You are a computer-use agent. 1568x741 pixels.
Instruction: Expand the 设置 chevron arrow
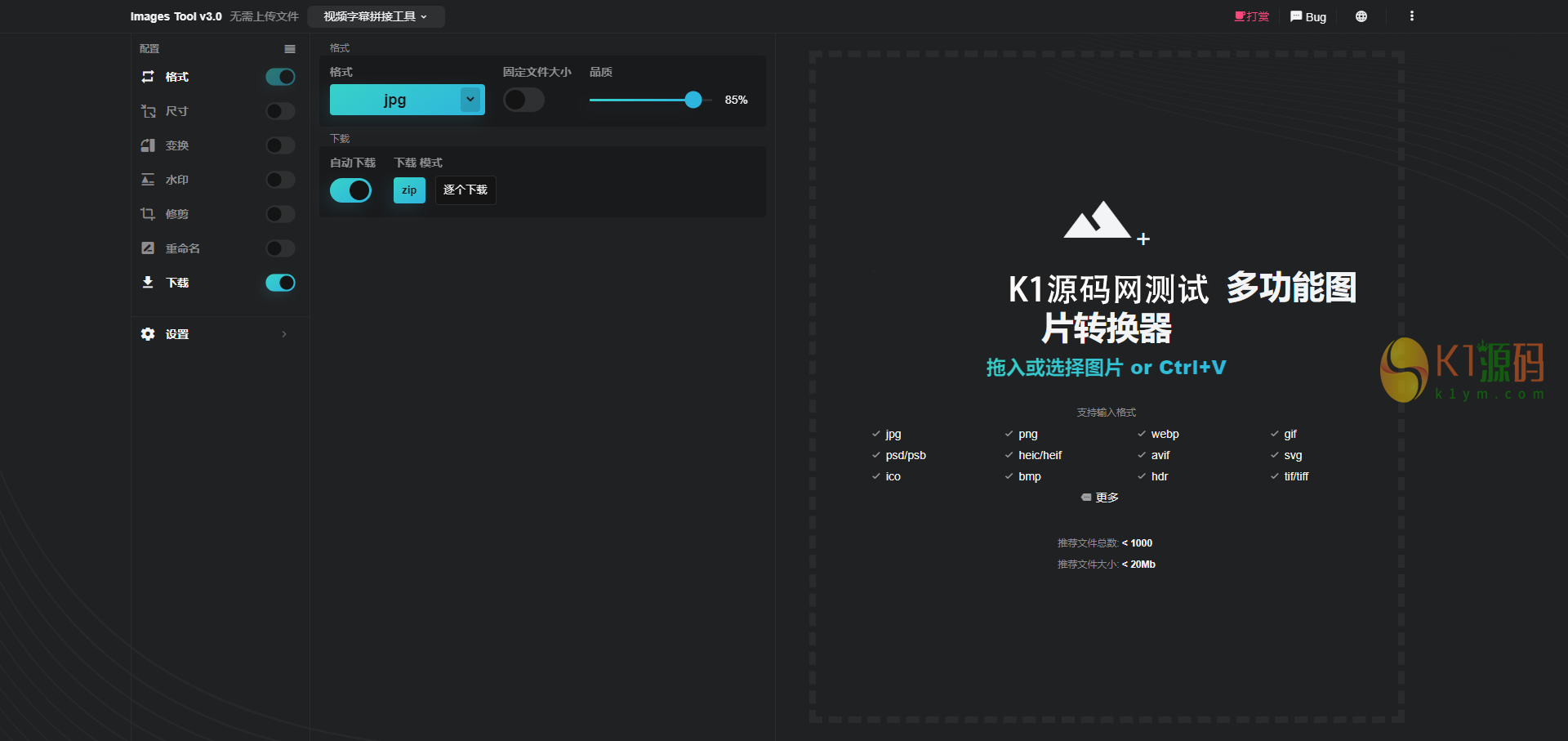284,334
